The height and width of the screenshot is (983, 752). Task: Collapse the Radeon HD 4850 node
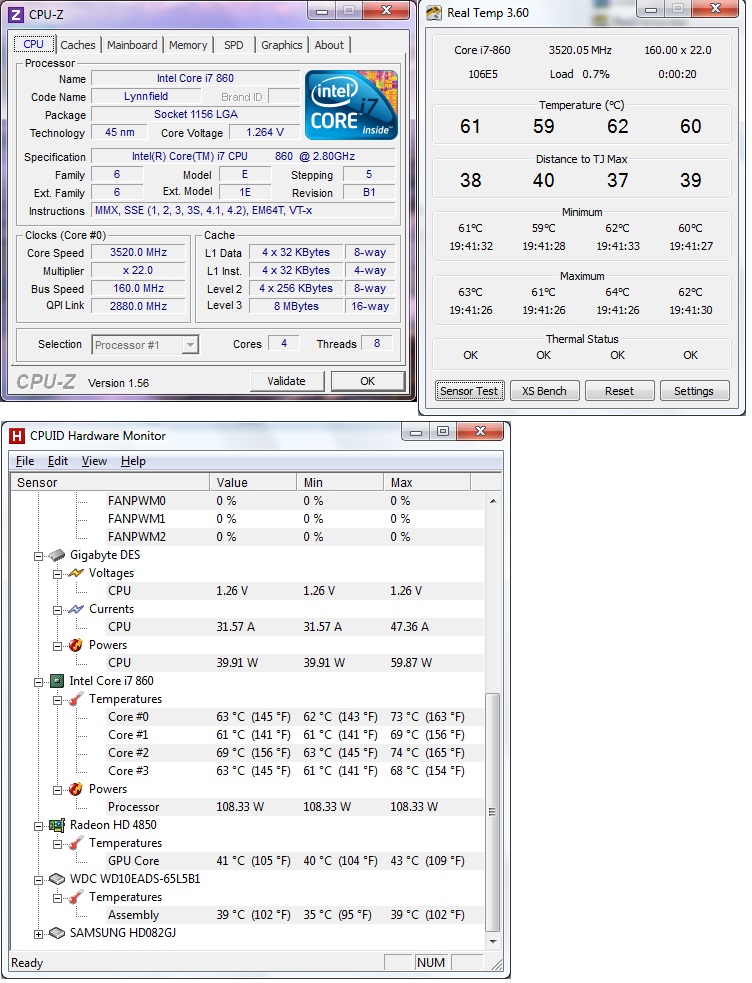click(x=39, y=826)
